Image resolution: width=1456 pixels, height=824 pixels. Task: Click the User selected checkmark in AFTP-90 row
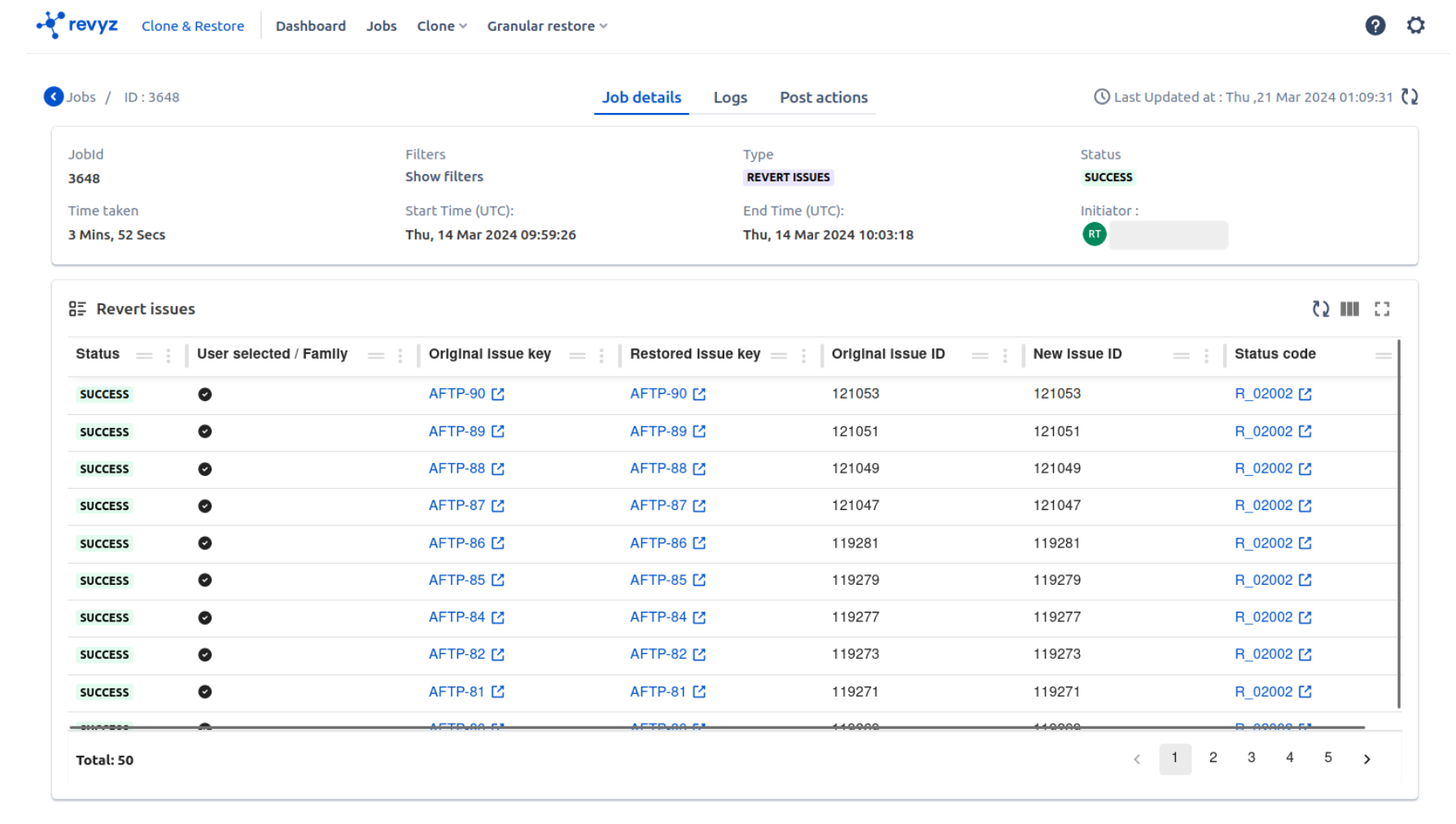click(205, 395)
